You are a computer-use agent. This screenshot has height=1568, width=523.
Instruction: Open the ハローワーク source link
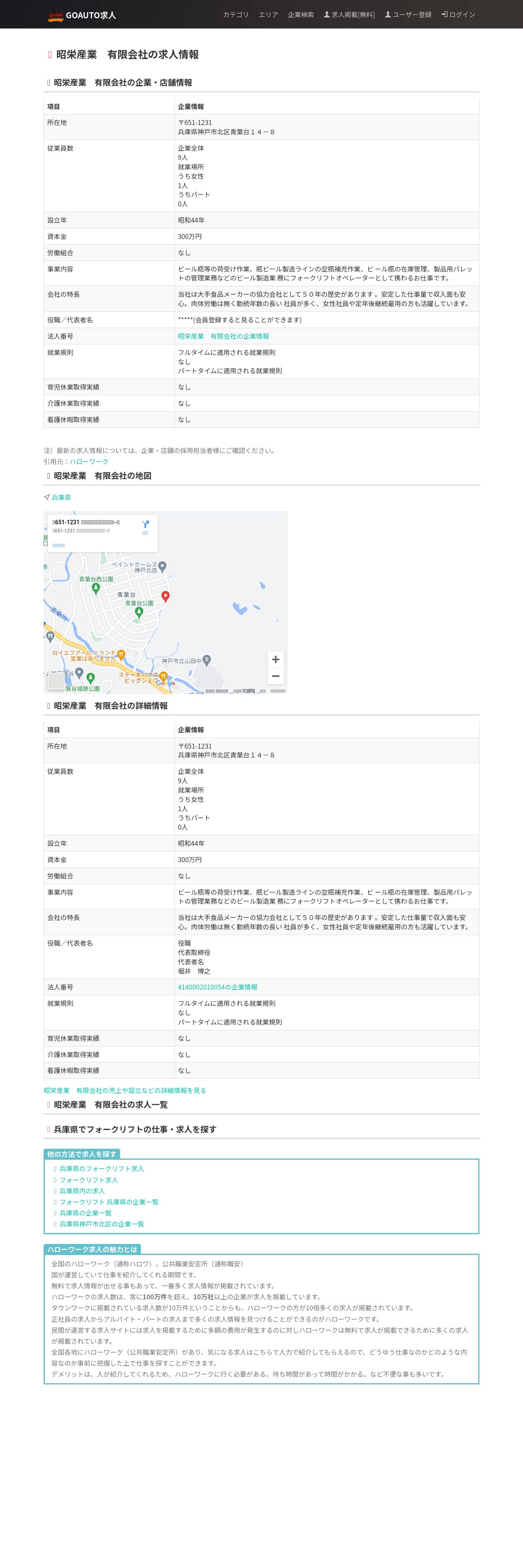tap(89, 461)
